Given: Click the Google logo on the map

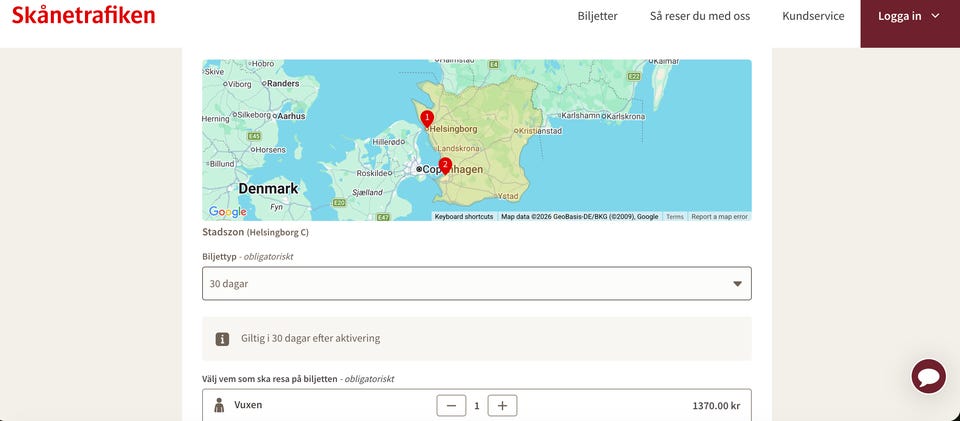Looking at the screenshot, I should pos(227,212).
